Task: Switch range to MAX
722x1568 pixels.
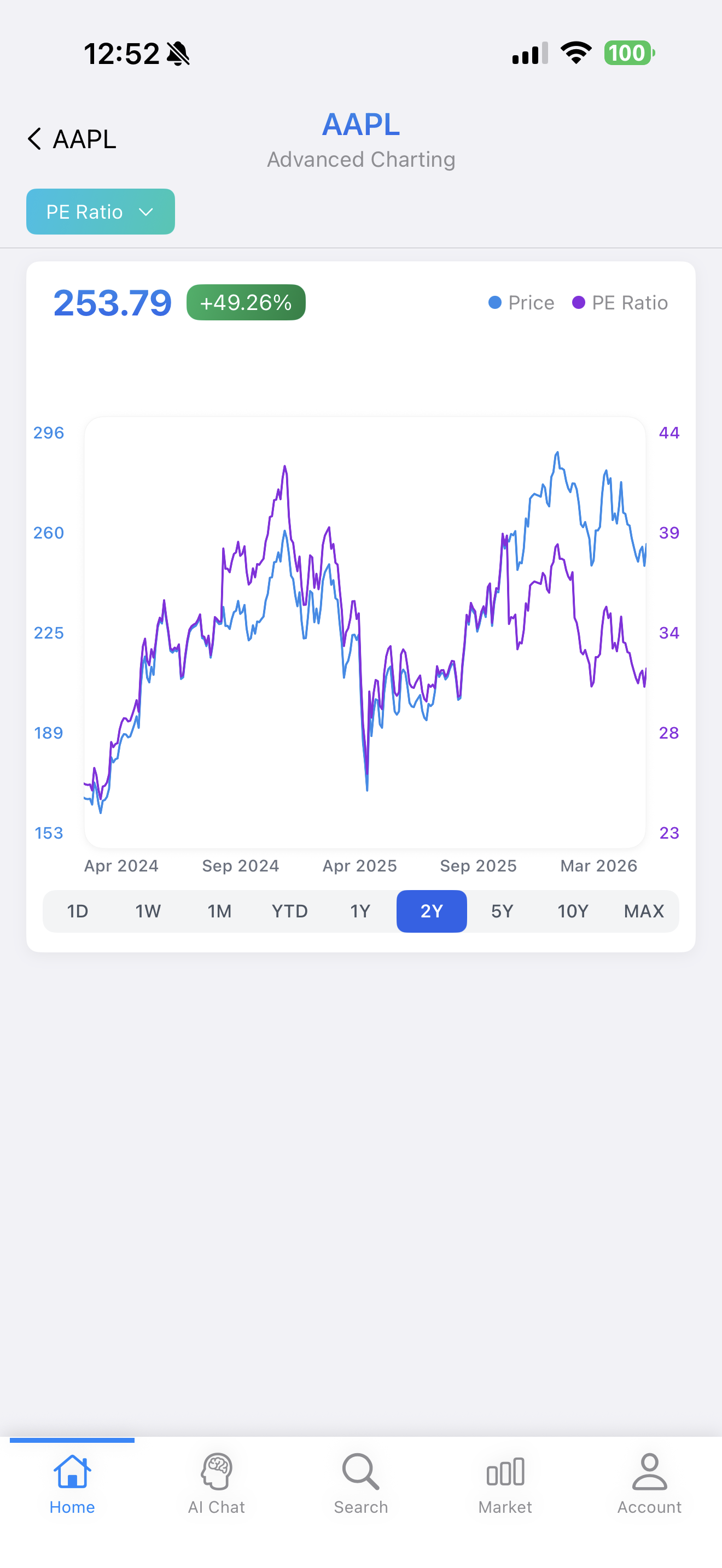Action: click(644, 911)
